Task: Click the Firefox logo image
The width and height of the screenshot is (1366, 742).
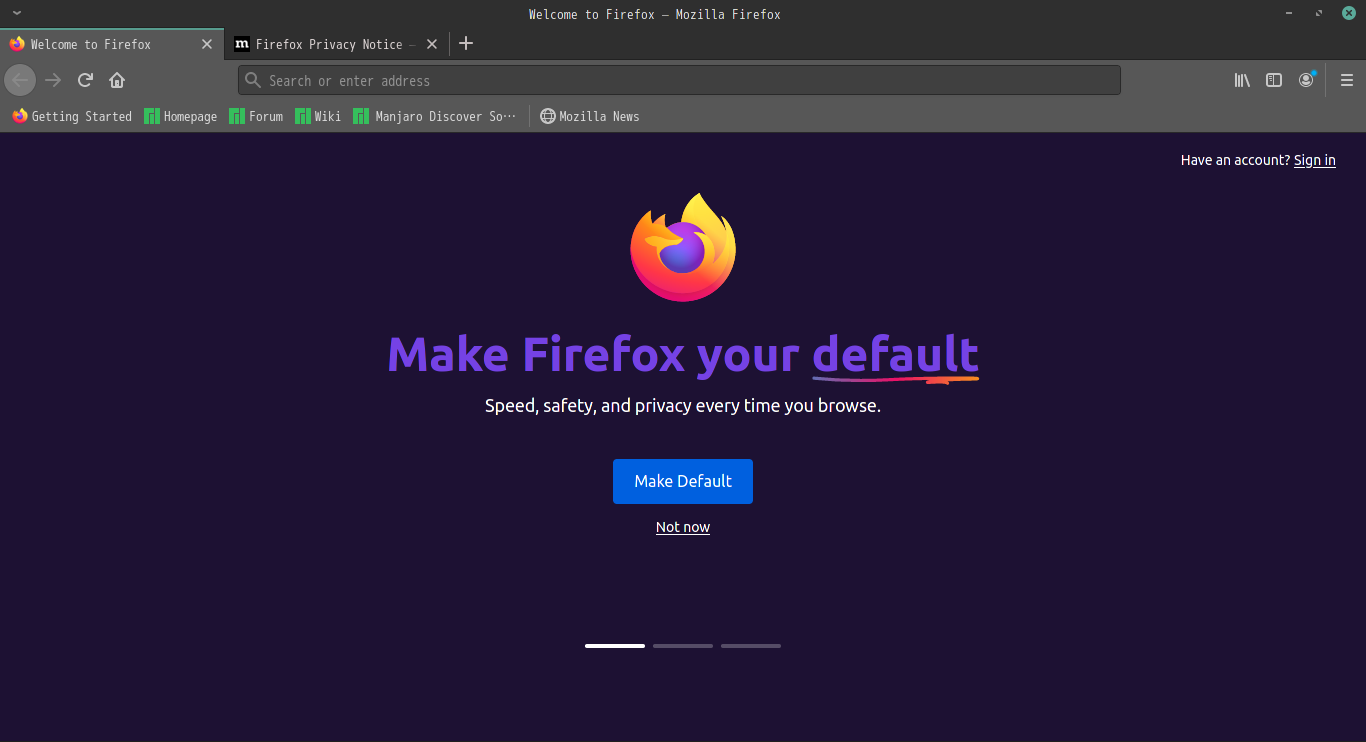Action: [x=683, y=247]
